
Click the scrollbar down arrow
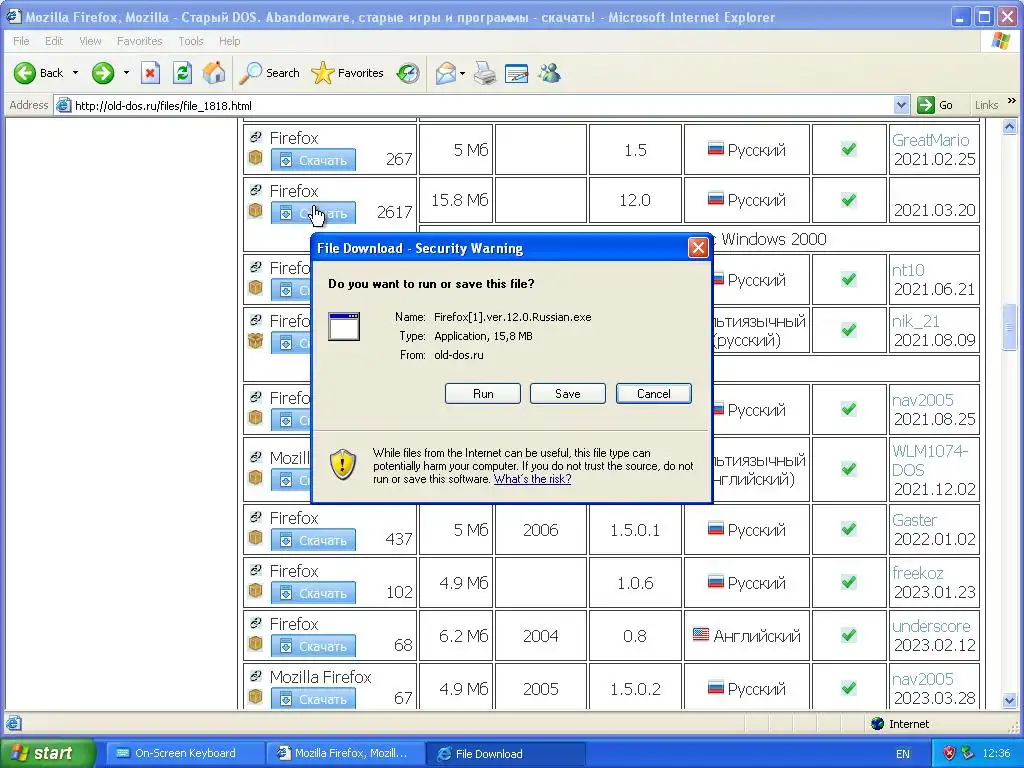tap(1010, 700)
